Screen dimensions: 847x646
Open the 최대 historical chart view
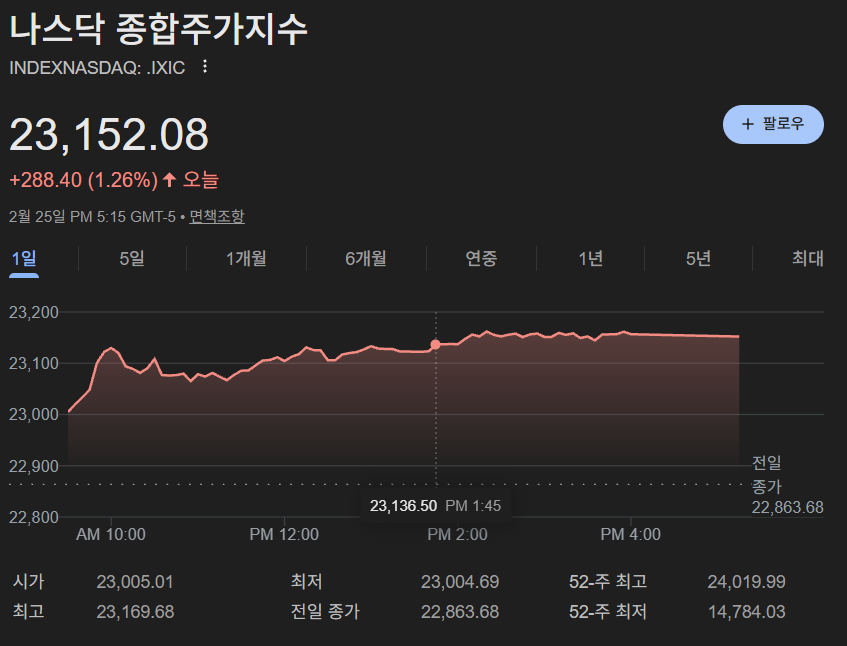pos(806,257)
